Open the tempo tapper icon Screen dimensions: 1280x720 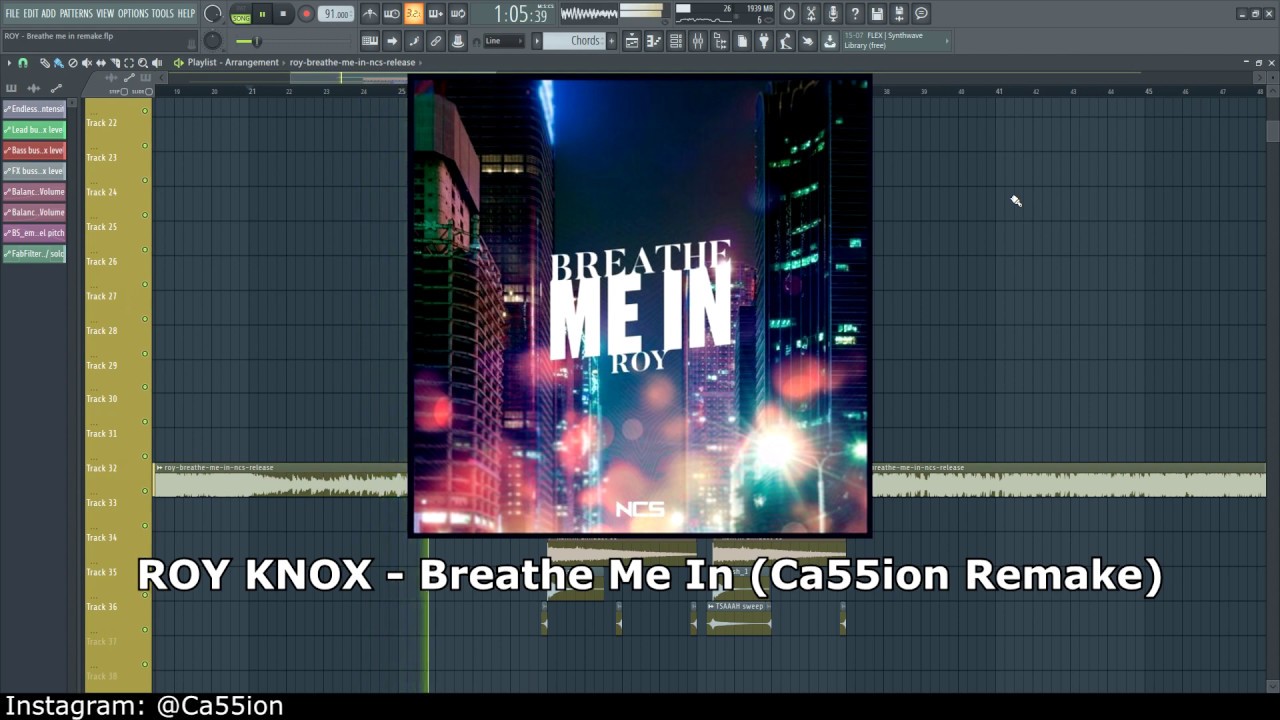point(786,41)
